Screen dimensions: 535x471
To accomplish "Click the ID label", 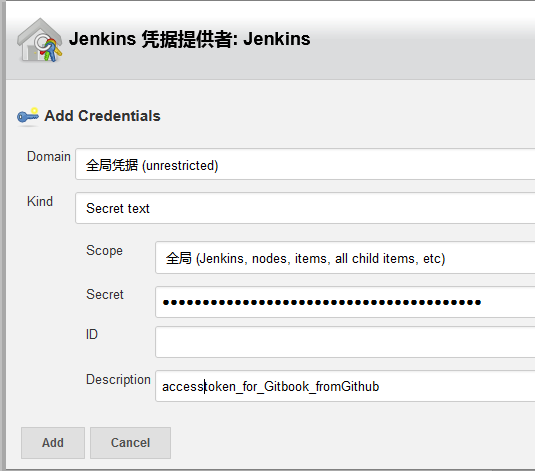I will click(92, 334).
